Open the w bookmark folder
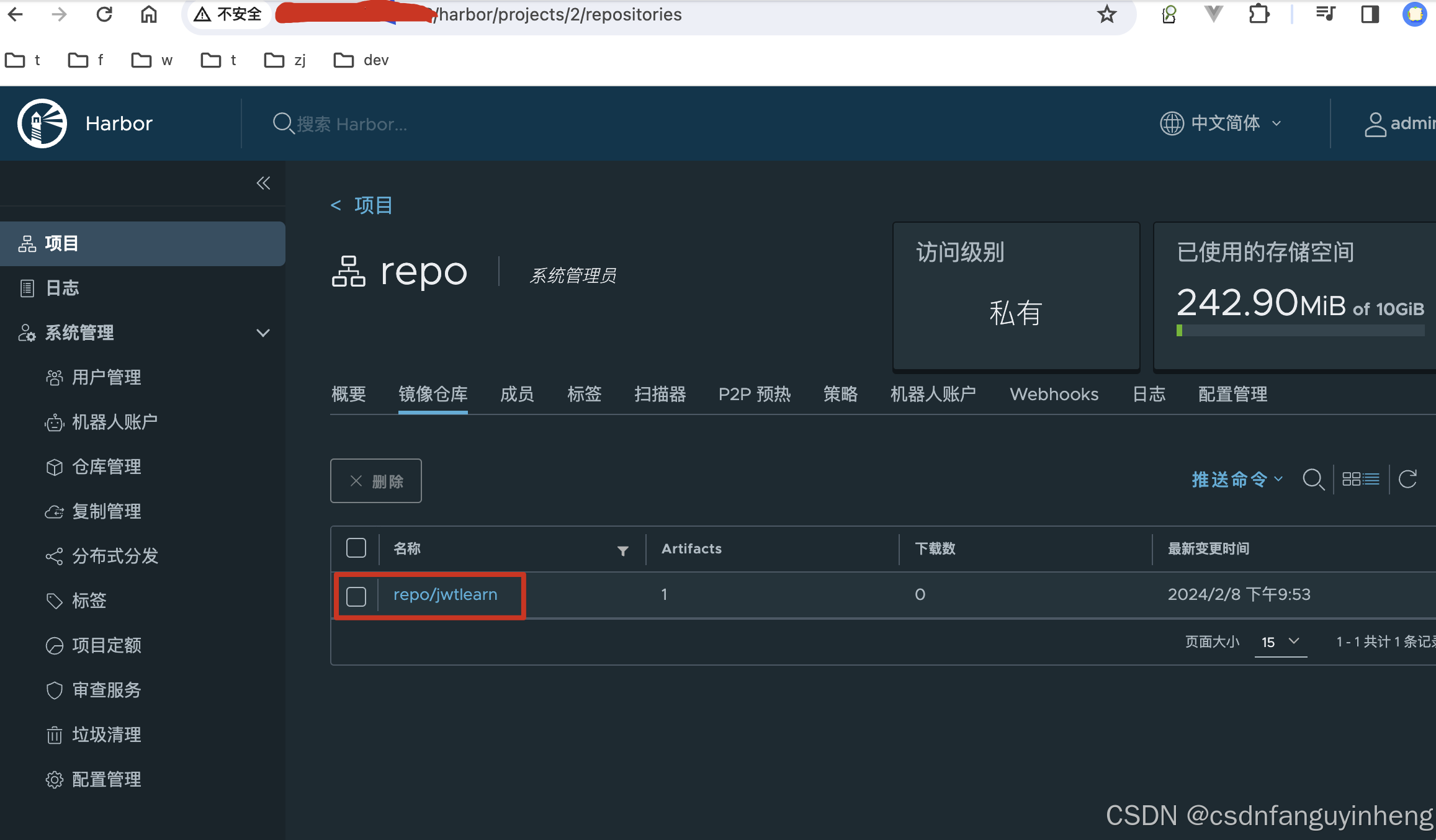The width and height of the screenshot is (1436, 840). [x=152, y=60]
